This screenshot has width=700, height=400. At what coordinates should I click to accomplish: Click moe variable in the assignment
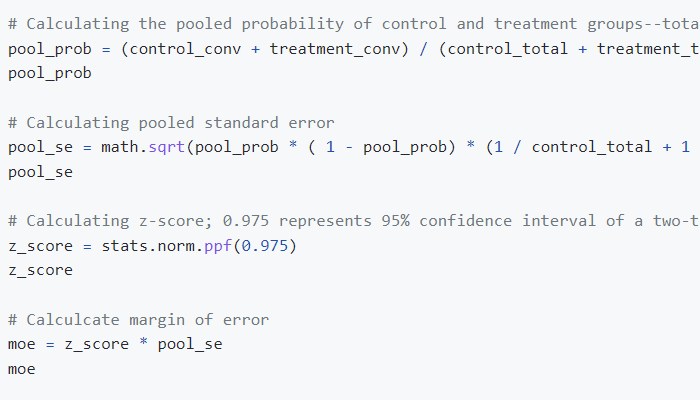[21, 344]
